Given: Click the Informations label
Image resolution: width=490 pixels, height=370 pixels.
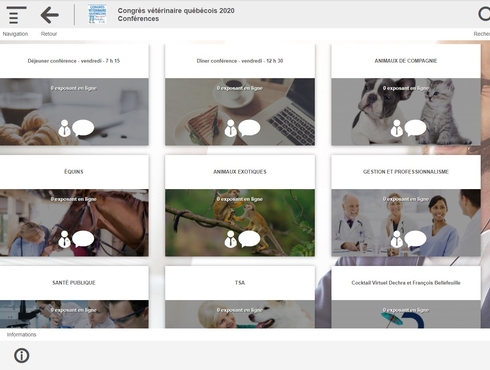Looking at the screenshot, I should [21, 334].
